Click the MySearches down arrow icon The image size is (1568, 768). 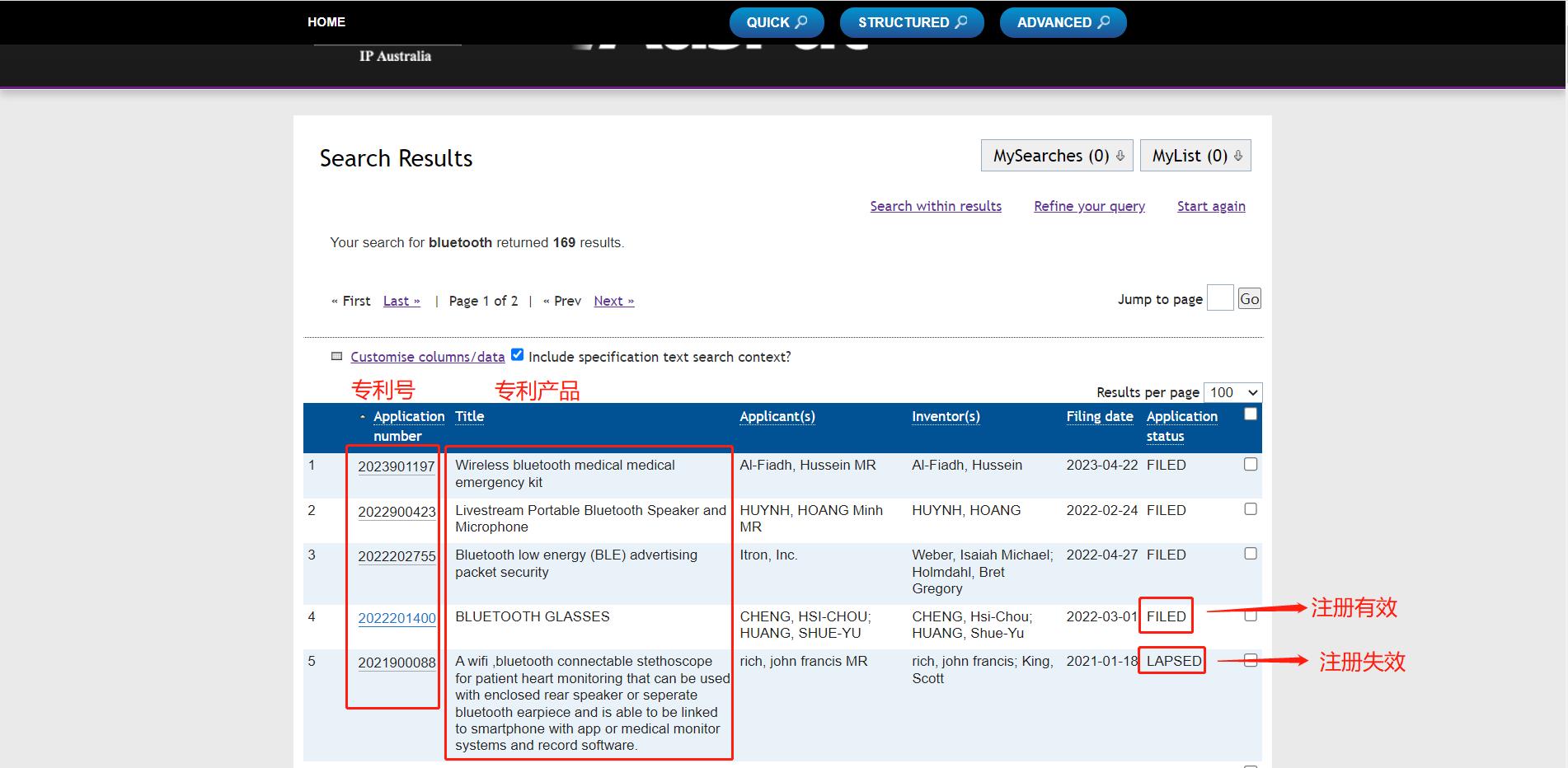point(1120,156)
